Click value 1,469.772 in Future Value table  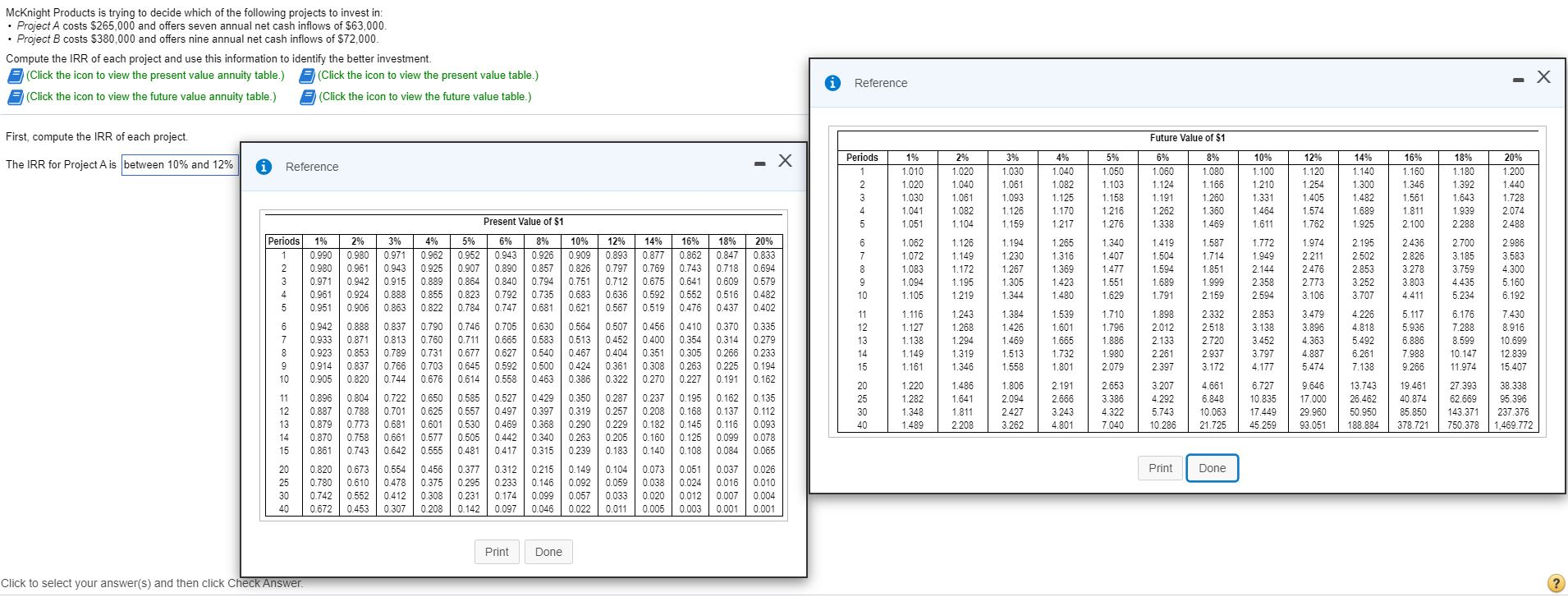[1513, 425]
